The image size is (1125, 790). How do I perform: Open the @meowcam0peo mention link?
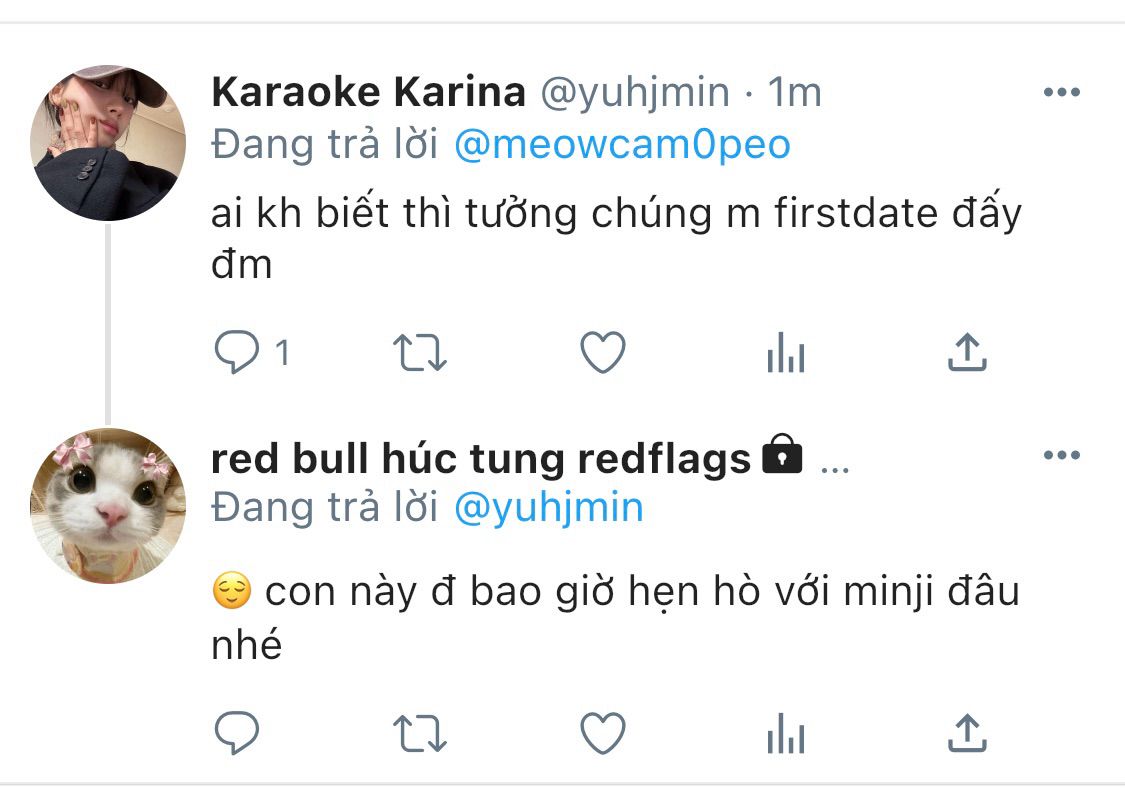tap(622, 144)
